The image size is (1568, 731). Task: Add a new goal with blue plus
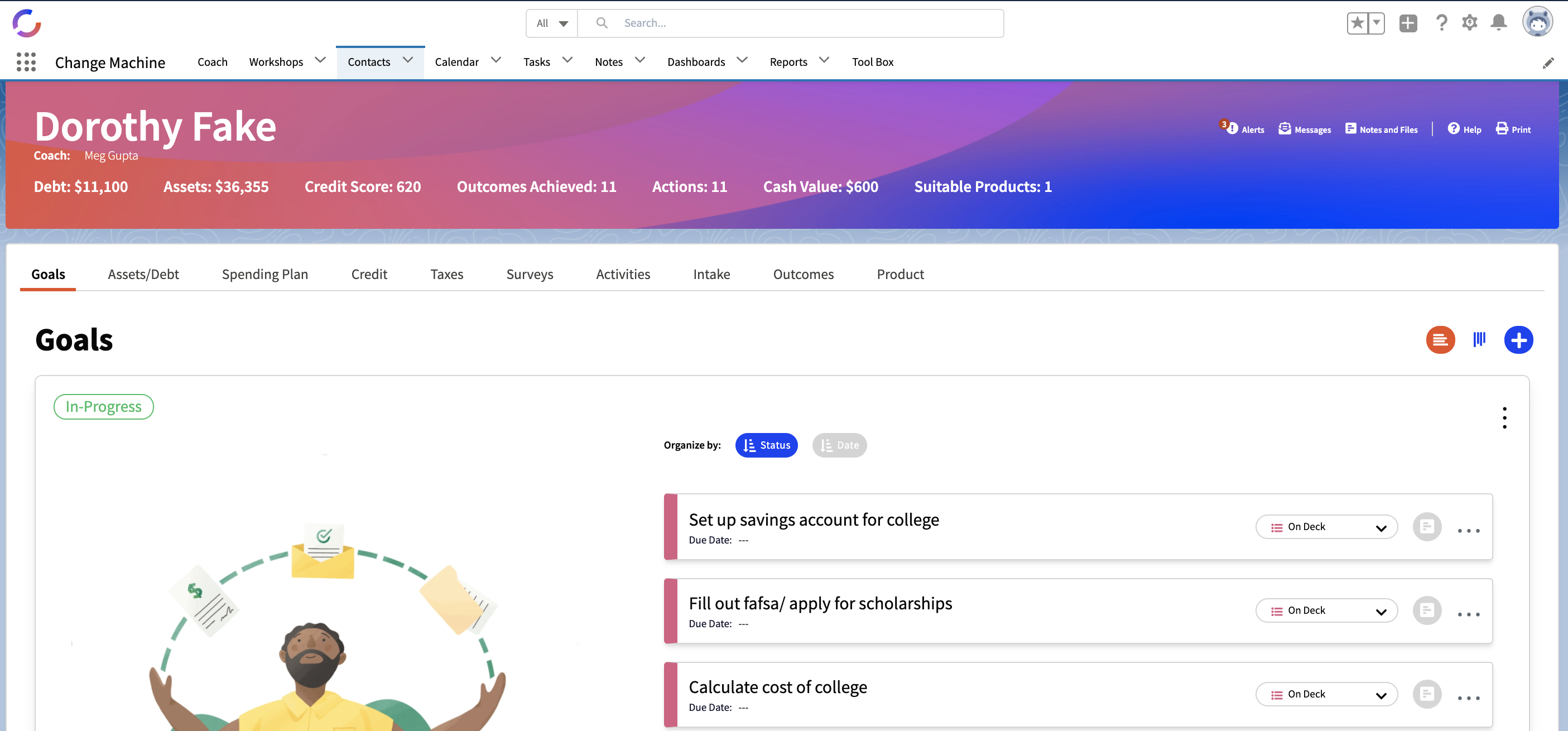click(1518, 340)
